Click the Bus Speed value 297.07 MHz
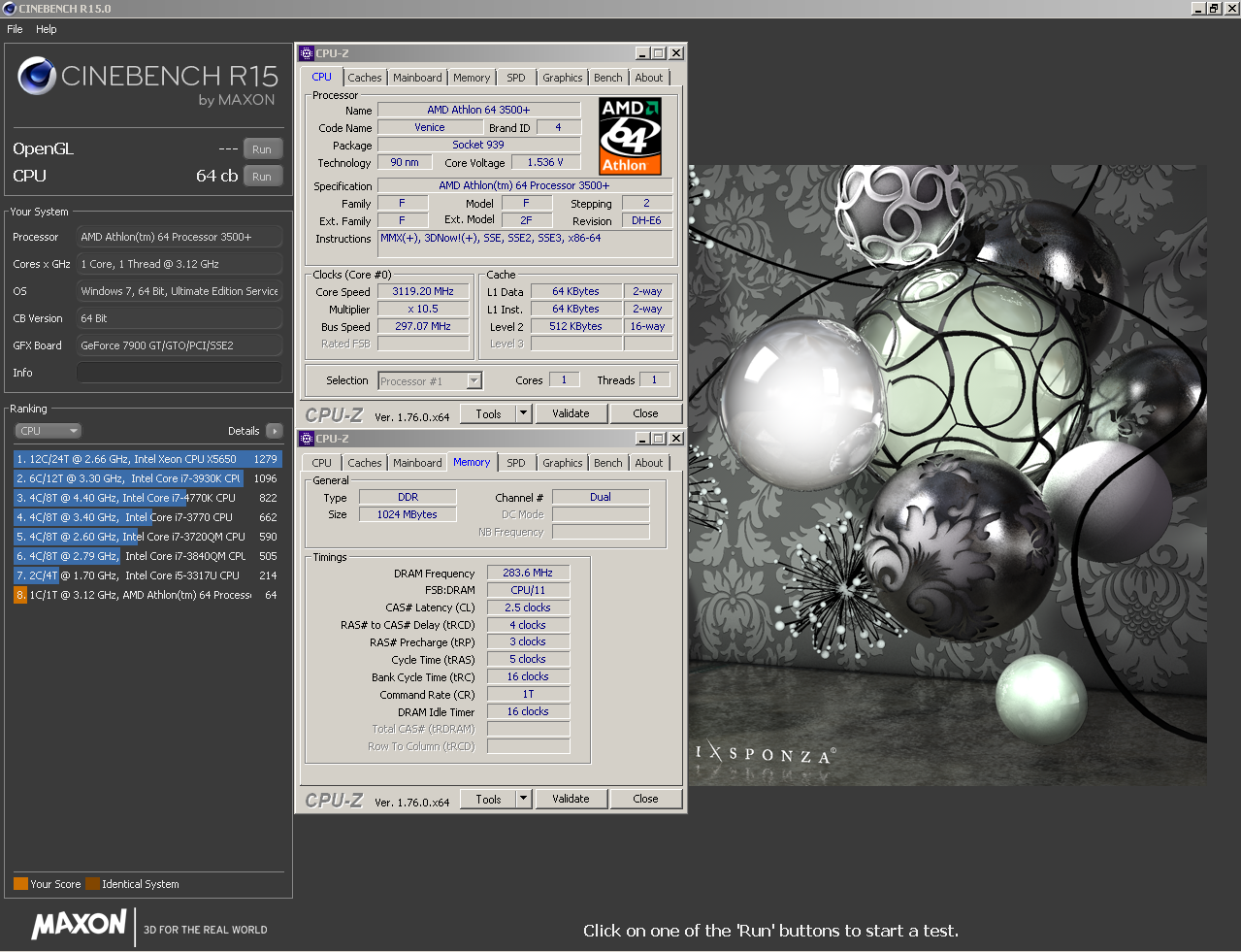This screenshot has width=1241, height=952. pyautogui.click(x=423, y=326)
